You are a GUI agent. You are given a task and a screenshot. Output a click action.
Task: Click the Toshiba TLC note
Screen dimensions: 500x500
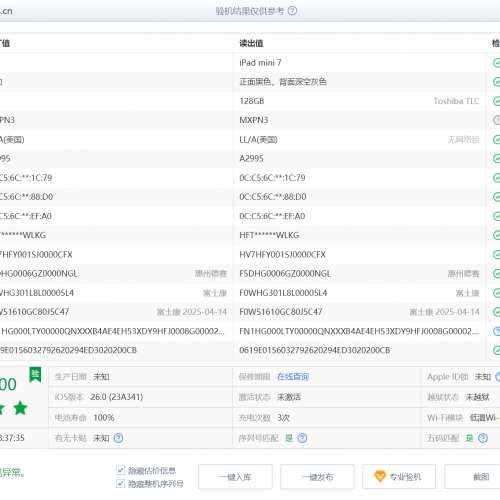[x=456, y=101]
